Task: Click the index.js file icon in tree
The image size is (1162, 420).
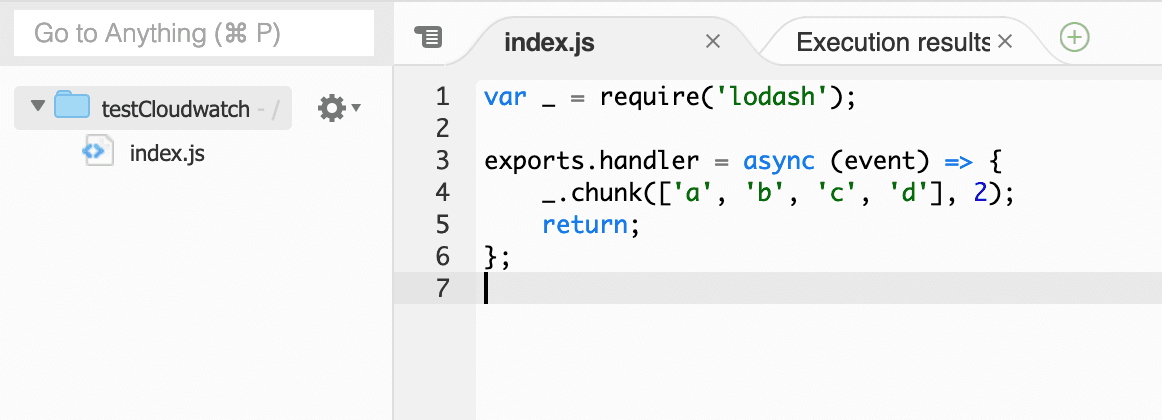Action: tap(98, 150)
